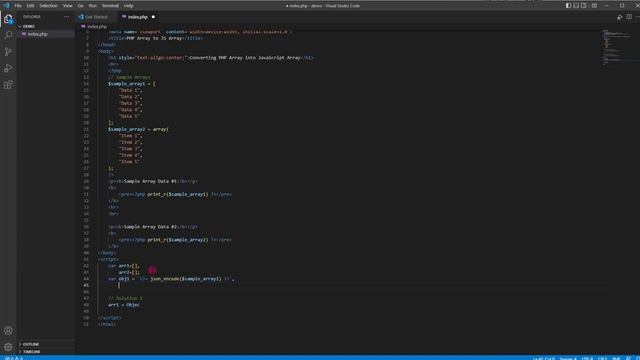Click 'Sample Array Data #2' text
This screenshot has width=640, height=360.
pos(150,227)
